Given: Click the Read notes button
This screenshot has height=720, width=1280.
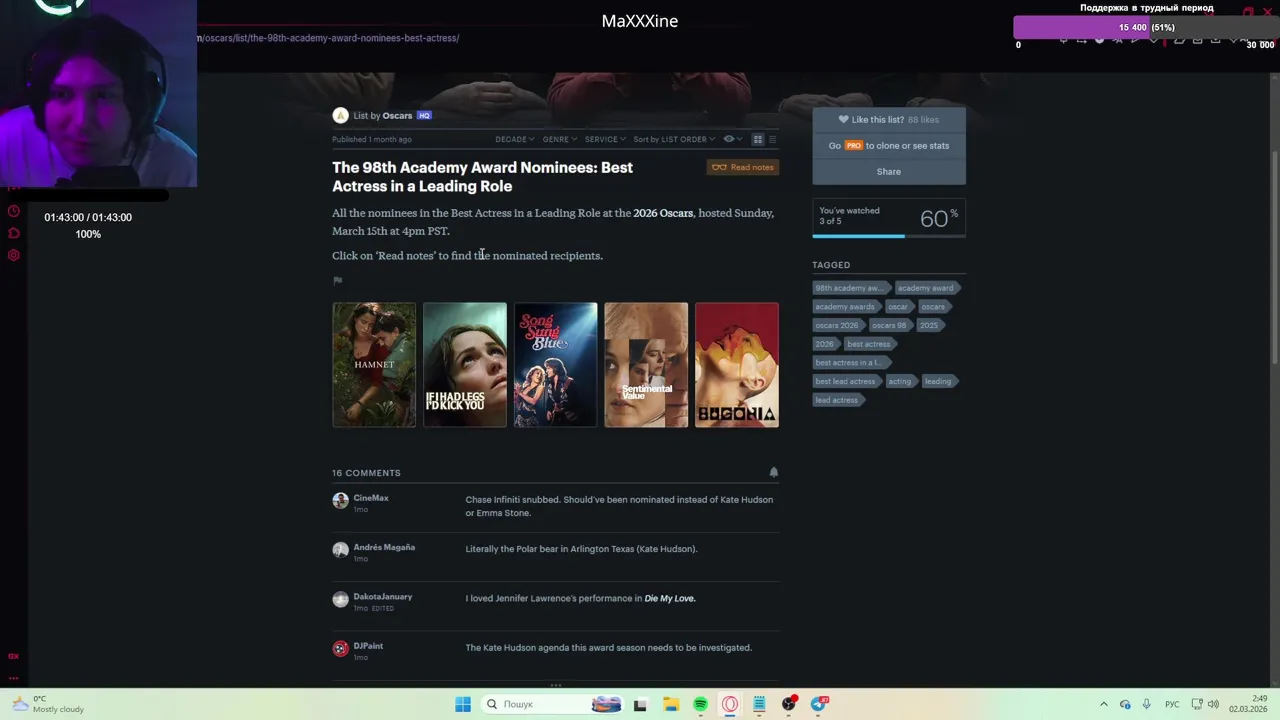Looking at the screenshot, I should (x=743, y=167).
